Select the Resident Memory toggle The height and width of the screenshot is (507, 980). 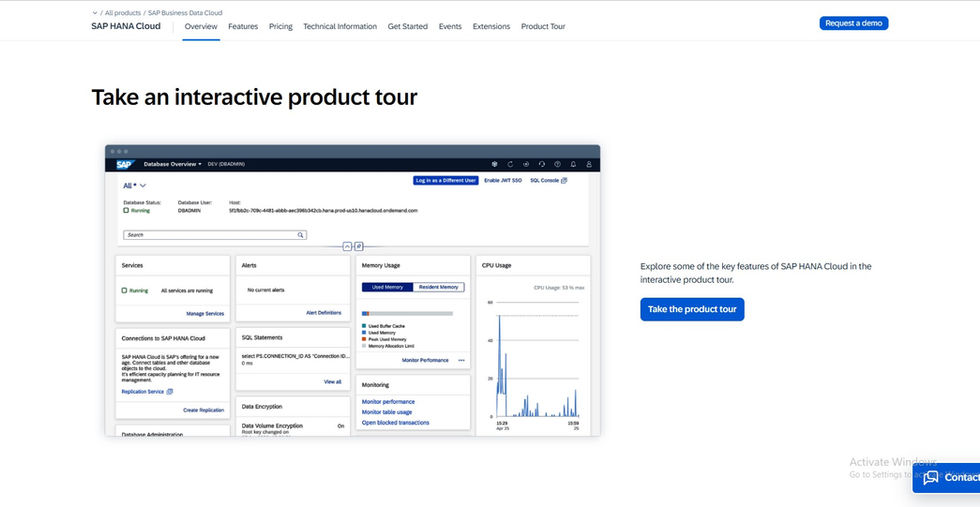[439, 287]
